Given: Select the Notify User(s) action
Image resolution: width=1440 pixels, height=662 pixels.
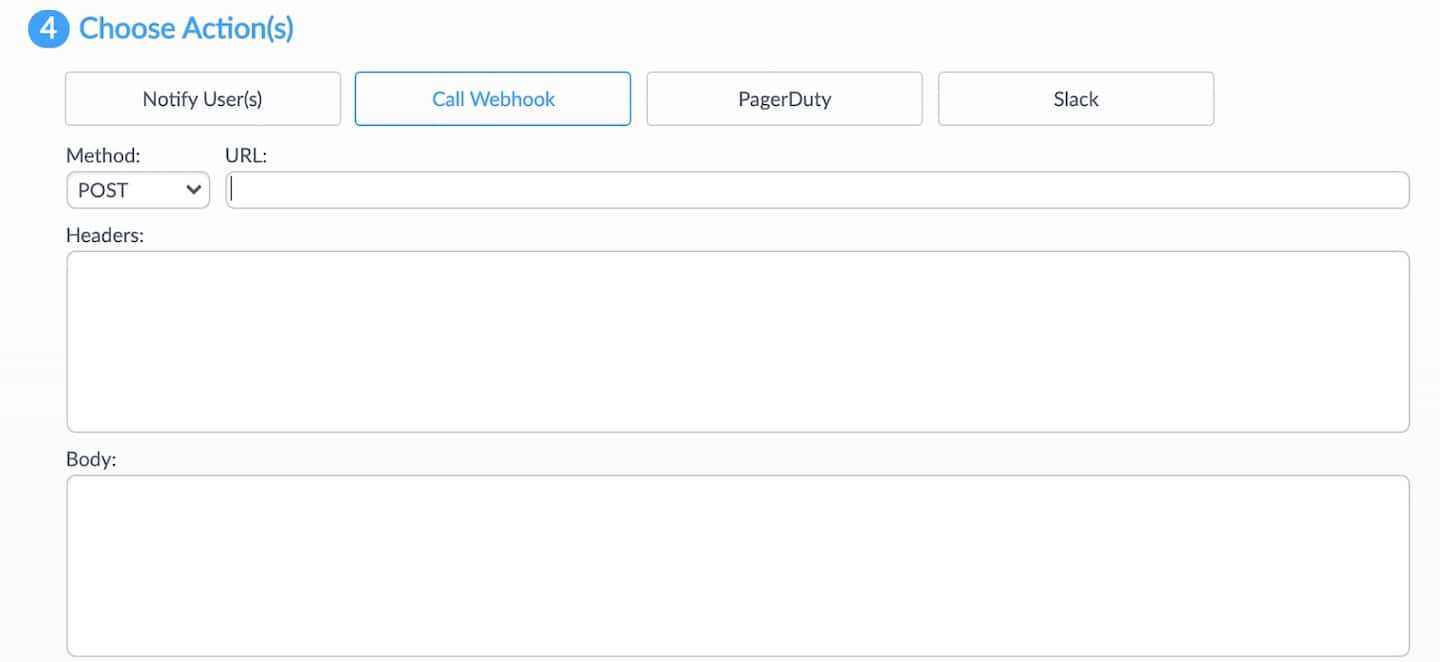Looking at the screenshot, I should [x=203, y=99].
